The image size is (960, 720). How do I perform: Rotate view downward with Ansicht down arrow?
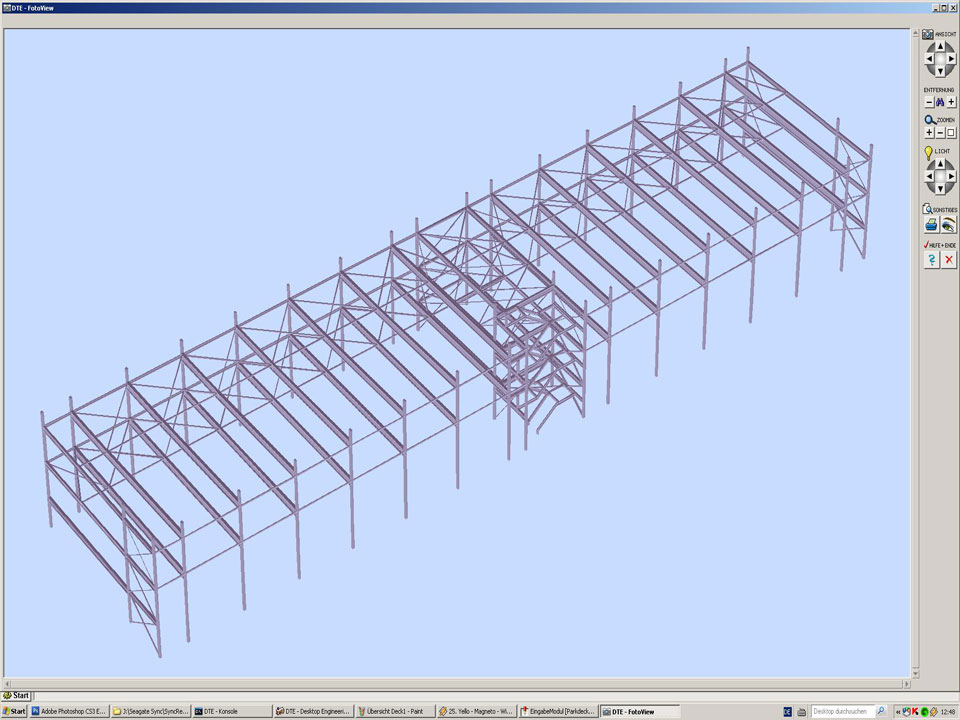[940, 71]
